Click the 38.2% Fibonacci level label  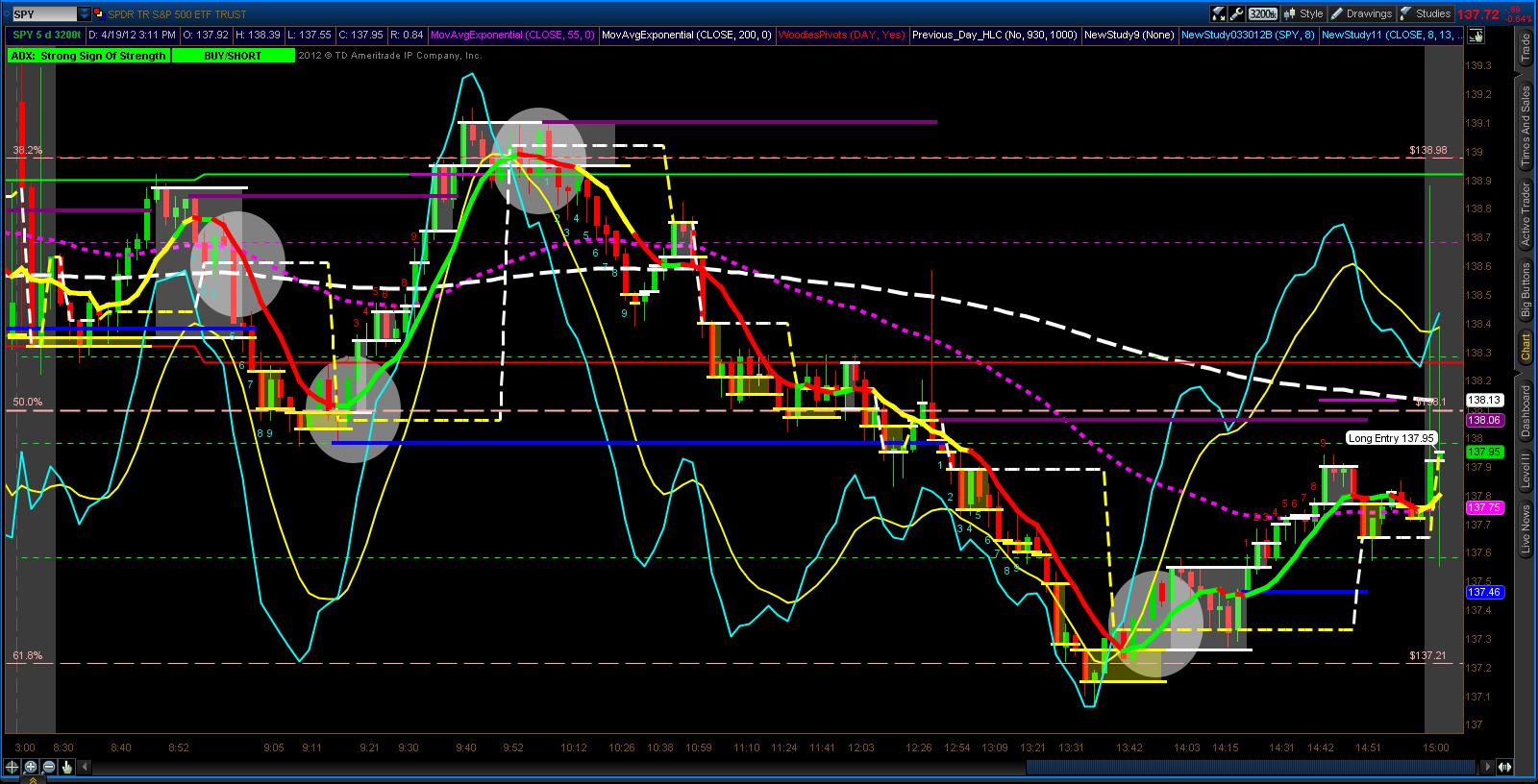[x=27, y=151]
